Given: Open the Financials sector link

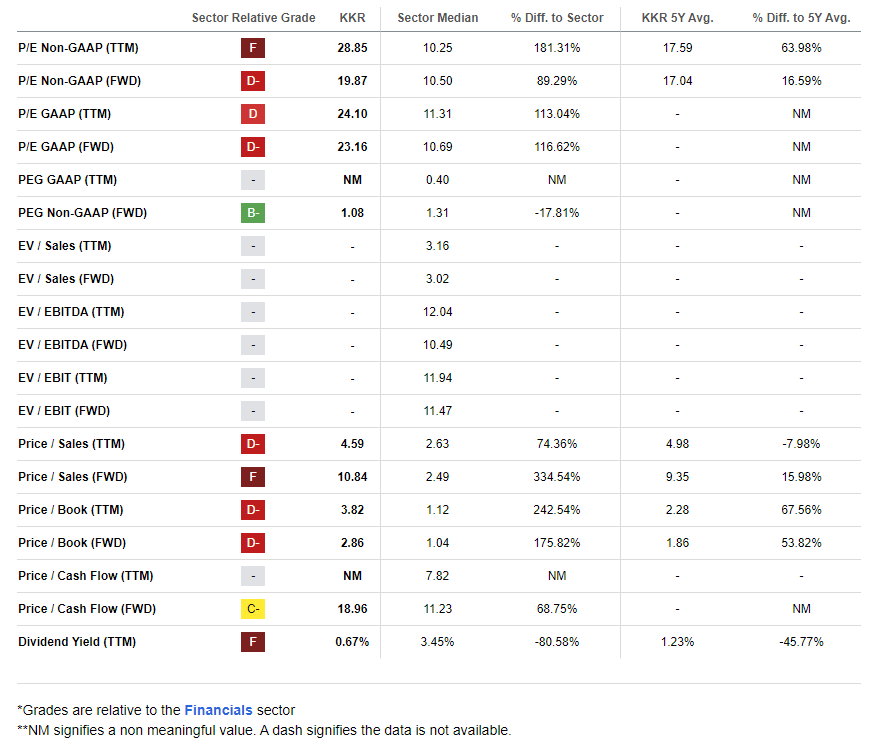Looking at the screenshot, I should (218, 711).
